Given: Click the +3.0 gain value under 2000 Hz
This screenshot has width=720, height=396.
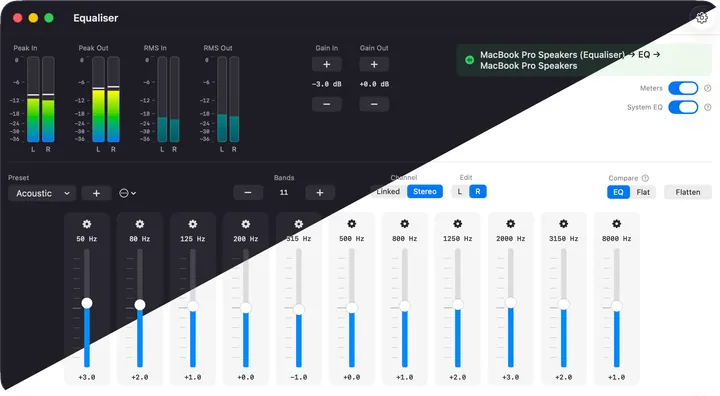Looking at the screenshot, I should (511, 377).
